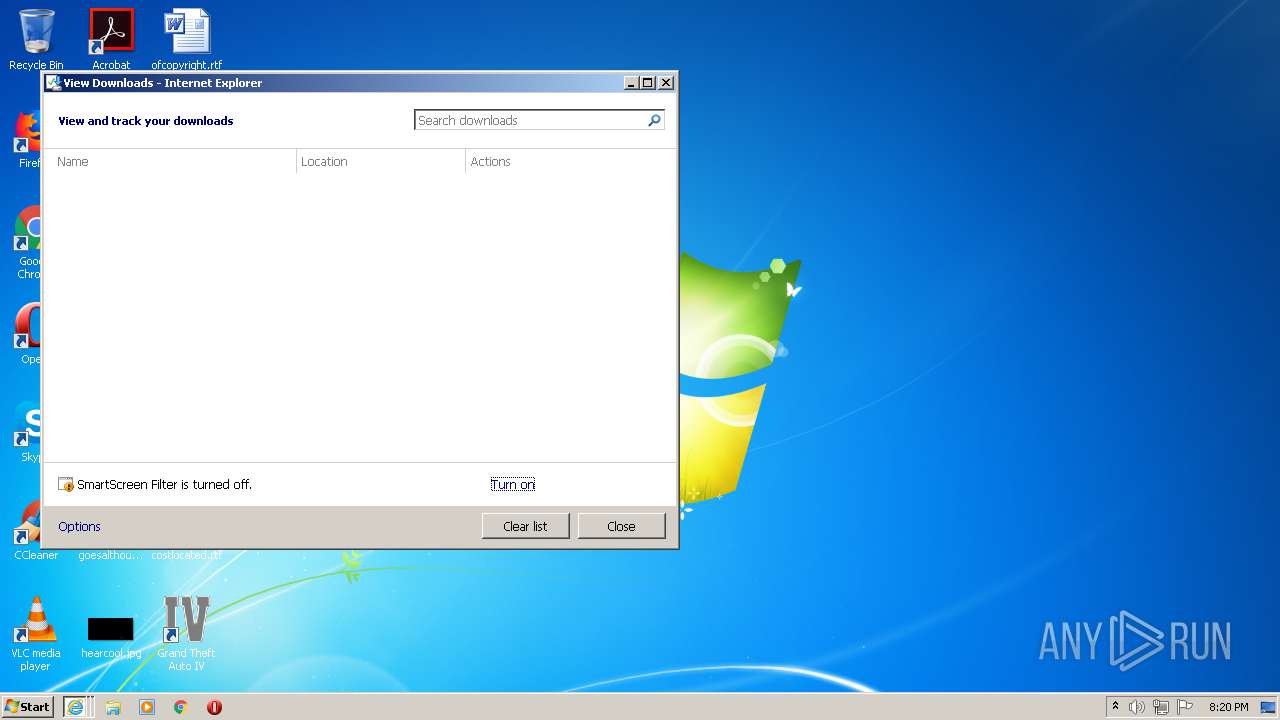
Task: Click the Start button
Action: pos(28,707)
